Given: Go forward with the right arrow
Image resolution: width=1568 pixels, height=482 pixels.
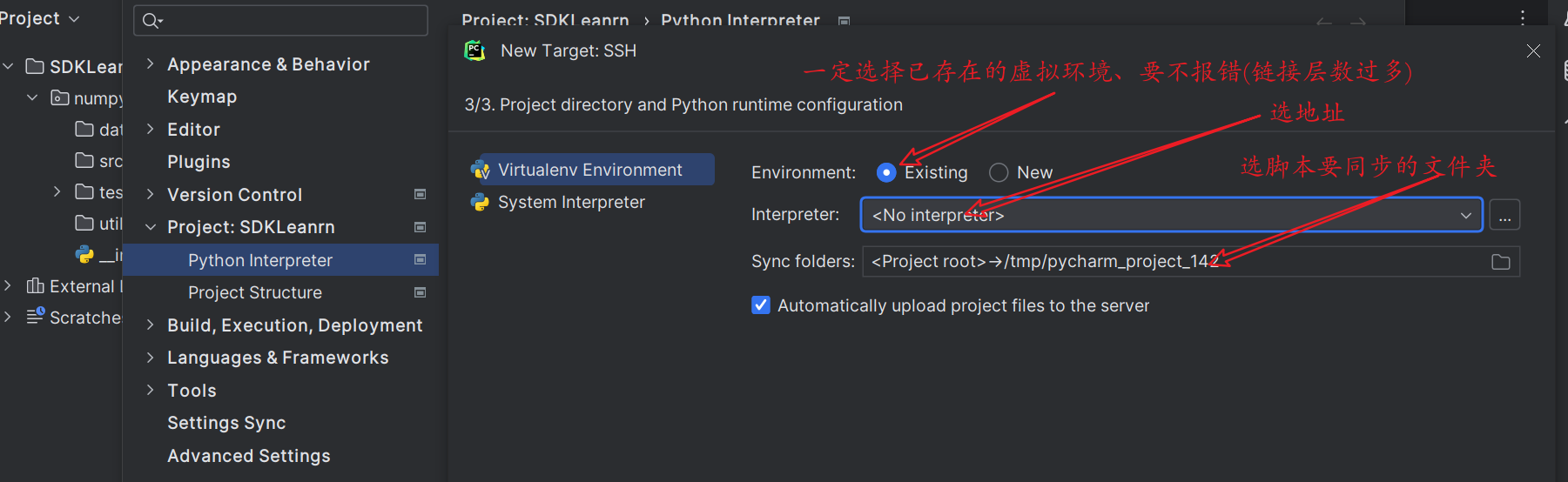Looking at the screenshot, I should pyautogui.click(x=1357, y=21).
